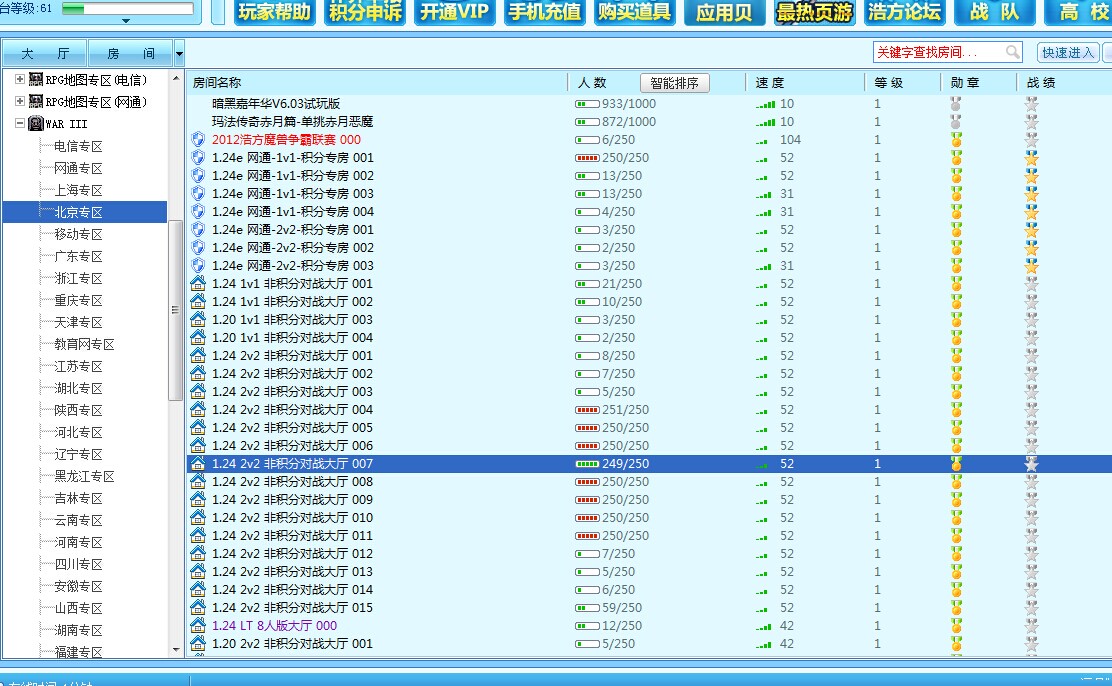Sort by 勋章 column header
This screenshot has height=686, width=1112.
click(x=965, y=83)
